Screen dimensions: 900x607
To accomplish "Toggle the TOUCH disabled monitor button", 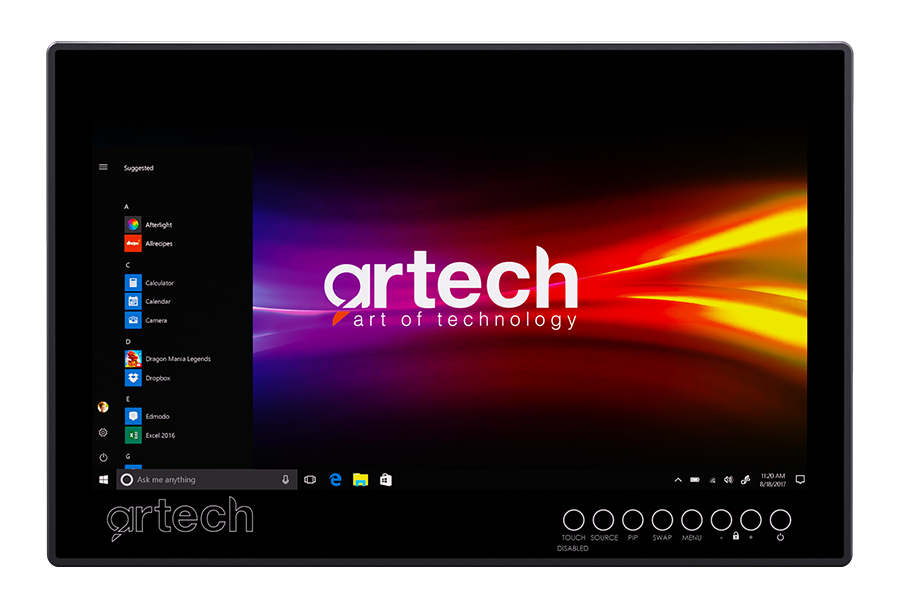I will (573, 520).
